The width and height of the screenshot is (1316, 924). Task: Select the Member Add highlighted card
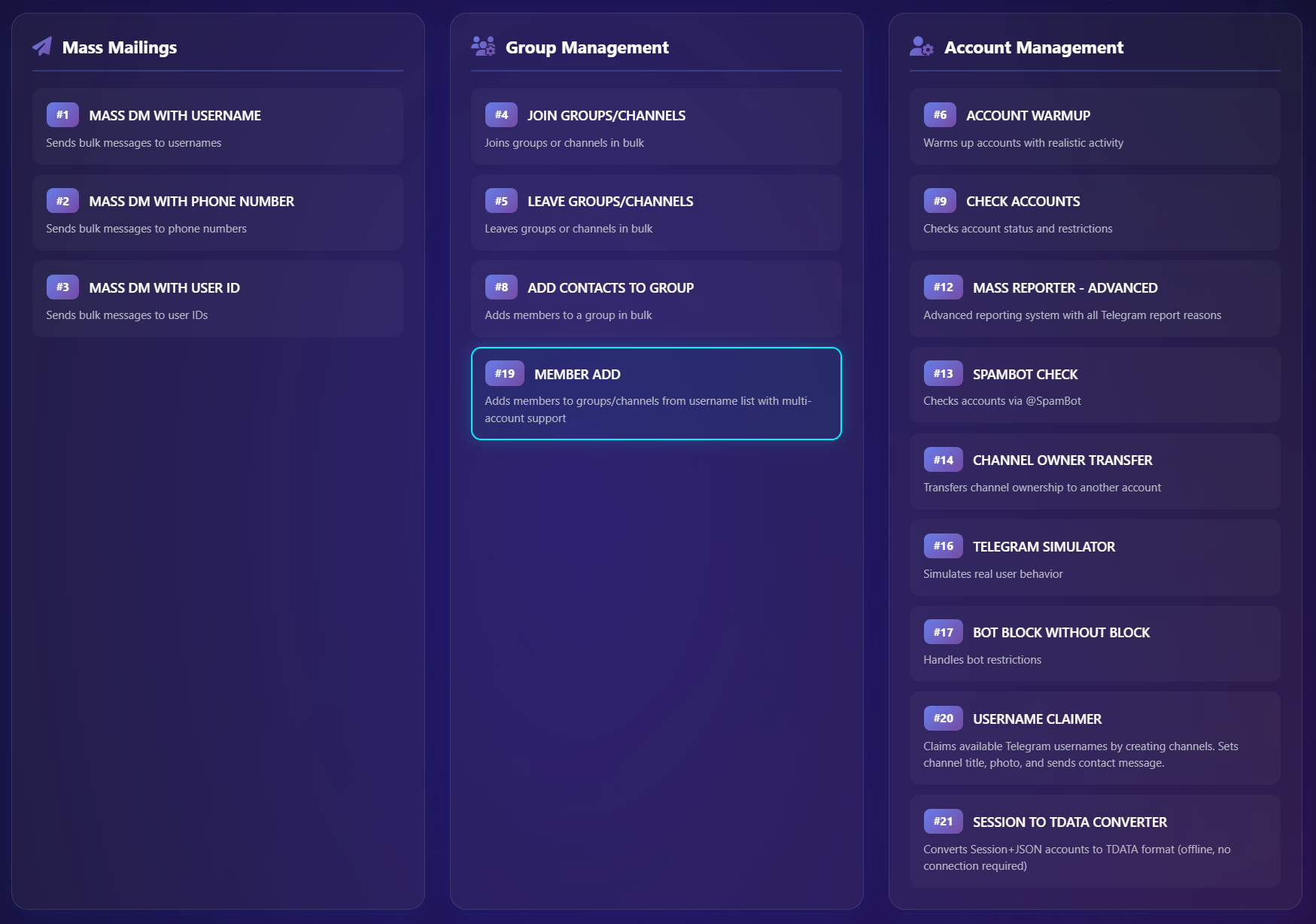pyautogui.click(x=656, y=394)
